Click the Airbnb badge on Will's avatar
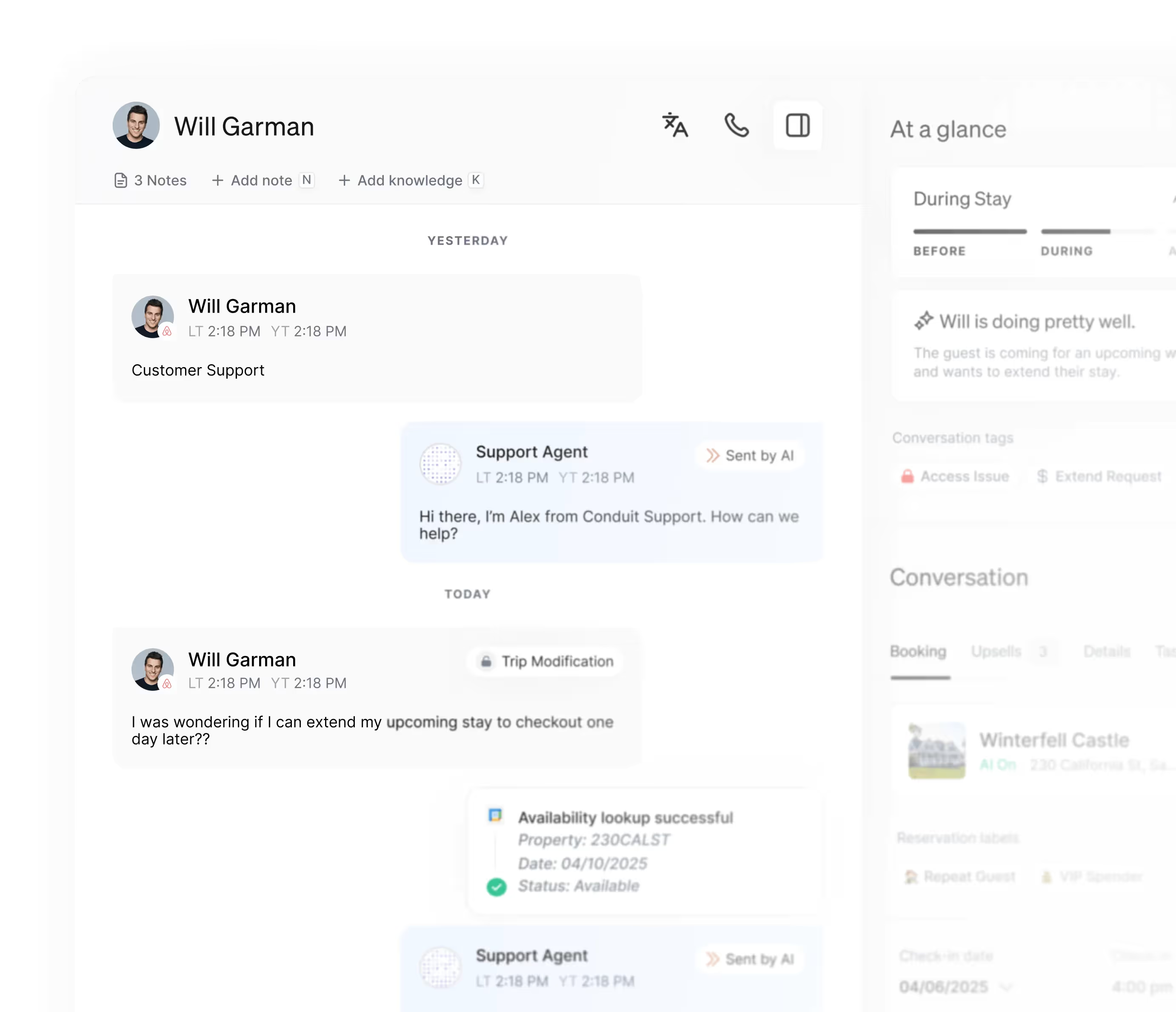1176x1012 pixels. coord(167,332)
